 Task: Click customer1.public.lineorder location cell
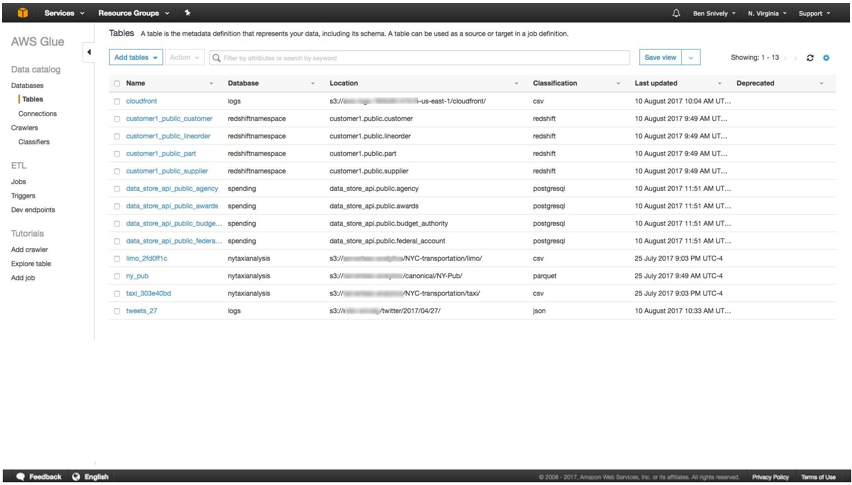click(370, 136)
